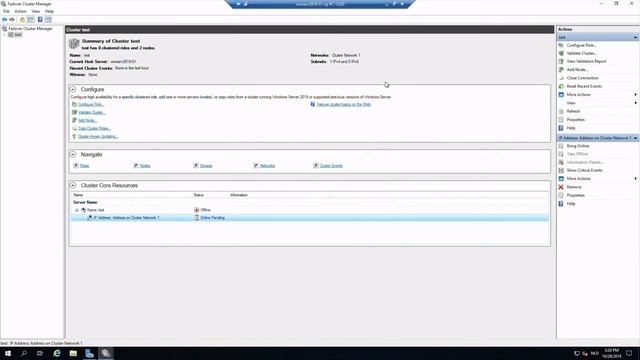
Task: Click the Show/Hide Console Tree toolbar icon
Action: click(x=31, y=20)
